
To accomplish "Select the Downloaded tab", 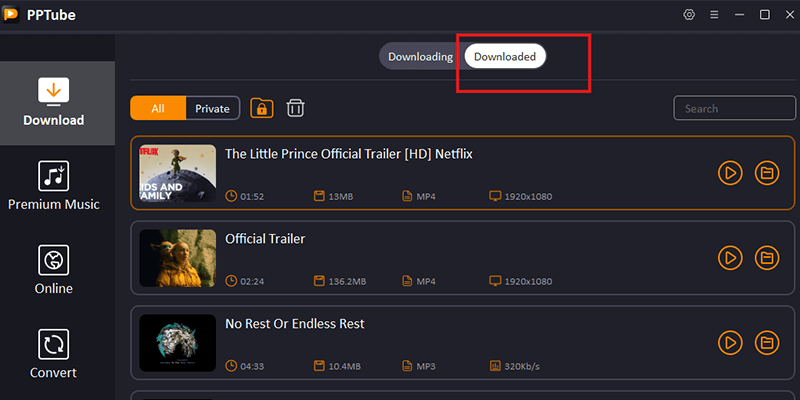I will point(505,57).
